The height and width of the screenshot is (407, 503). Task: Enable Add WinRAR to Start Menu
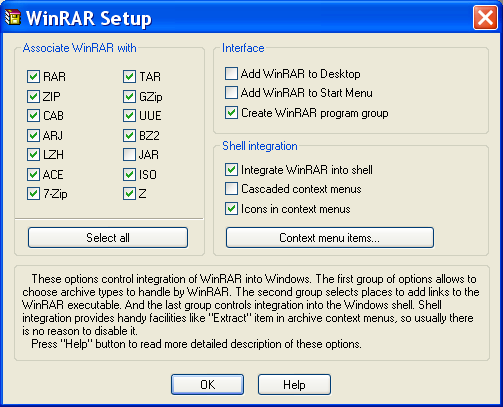click(x=231, y=93)
